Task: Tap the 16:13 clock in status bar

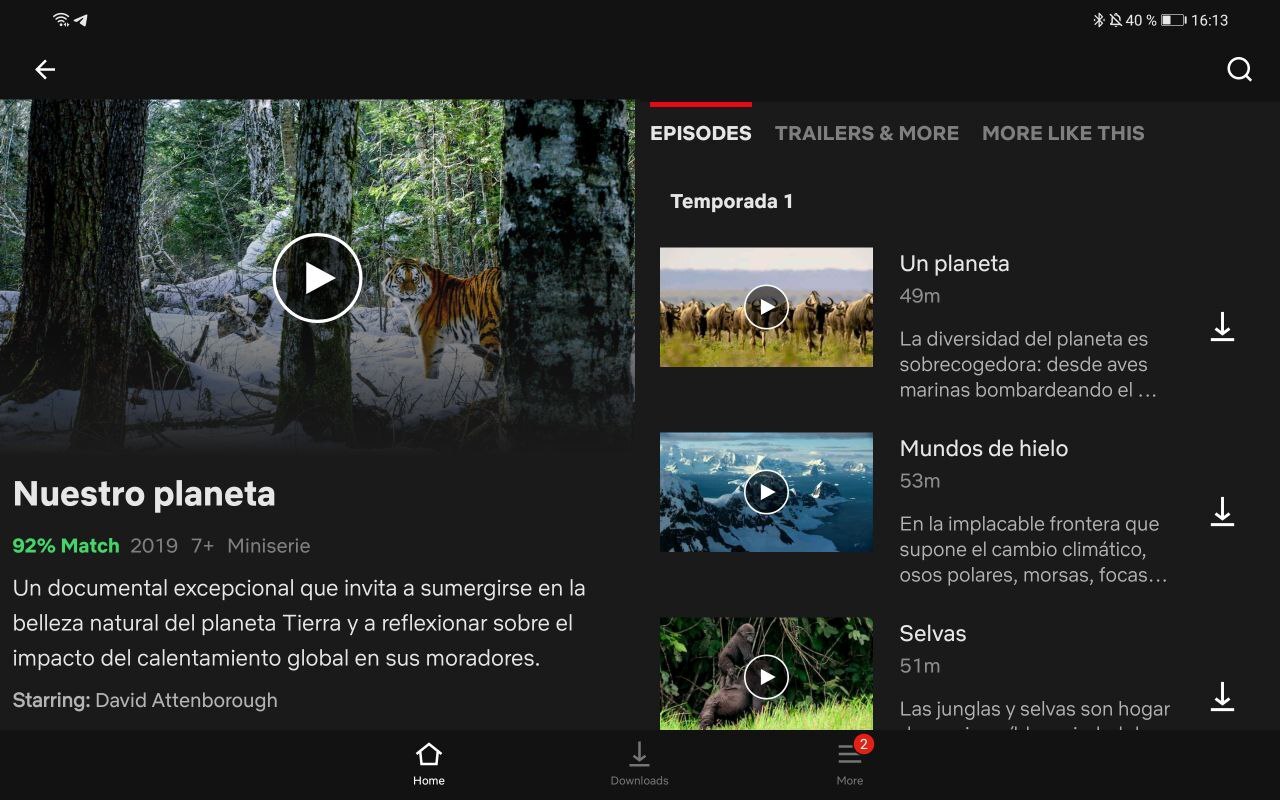Action: [x=1209, y=20]
